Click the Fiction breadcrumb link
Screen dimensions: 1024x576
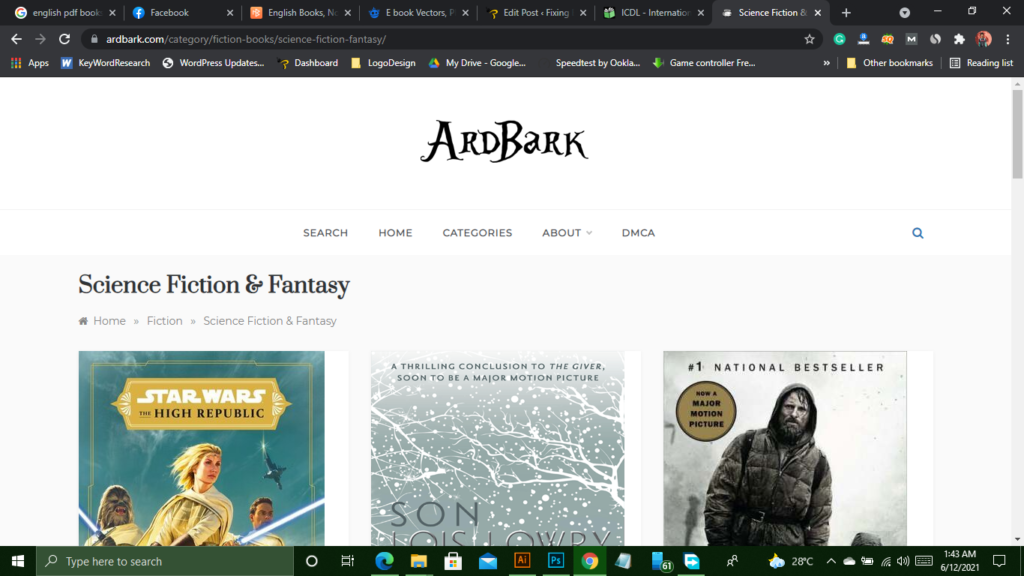click(x=165, y=321)
